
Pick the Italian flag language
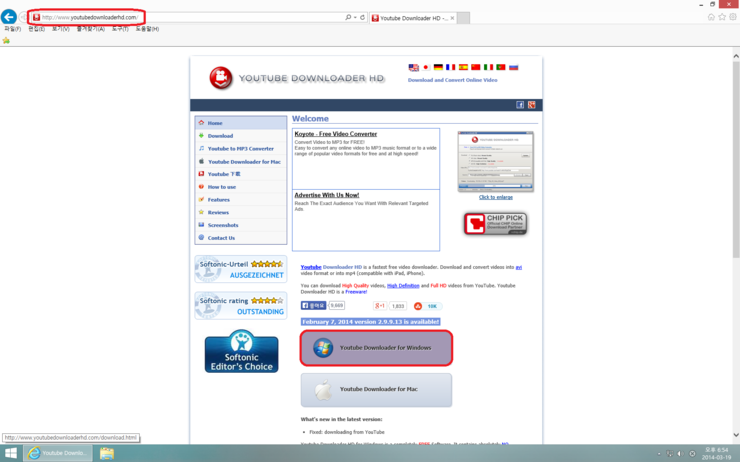coord(488,67)
